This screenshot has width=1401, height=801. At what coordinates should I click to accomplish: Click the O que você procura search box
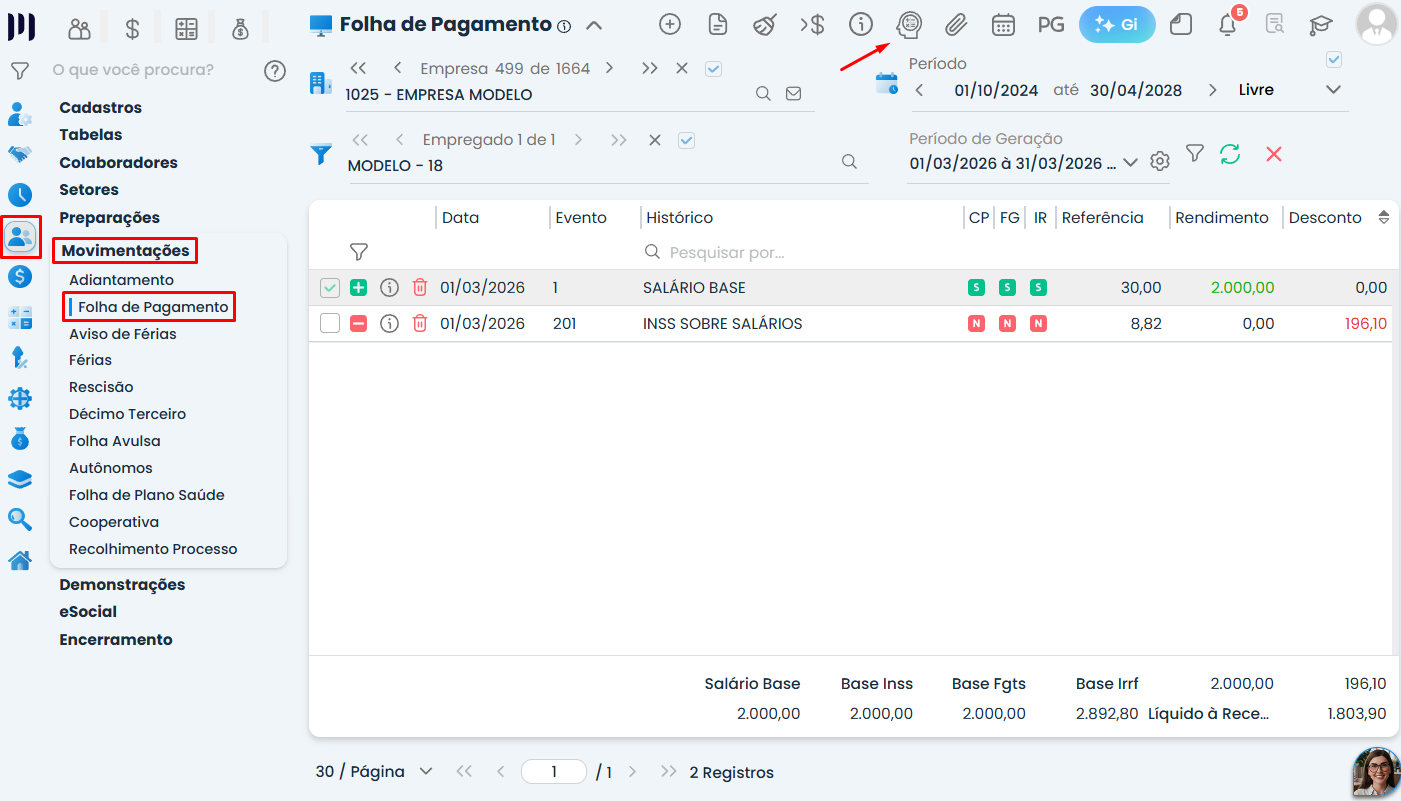[x=133, y=70]
